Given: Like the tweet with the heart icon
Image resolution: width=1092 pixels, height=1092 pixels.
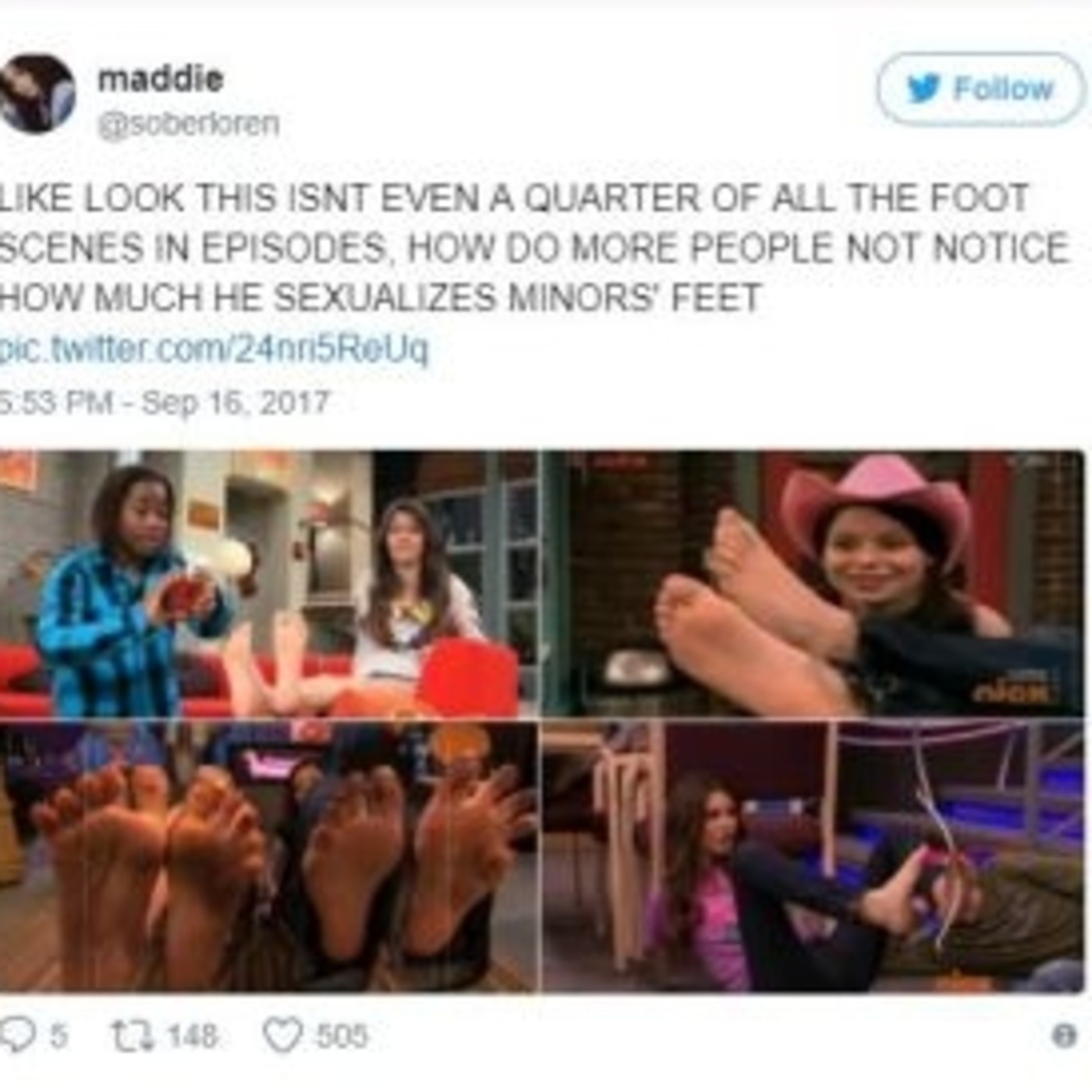Looking at the screenshot, I should point(282,1037).
